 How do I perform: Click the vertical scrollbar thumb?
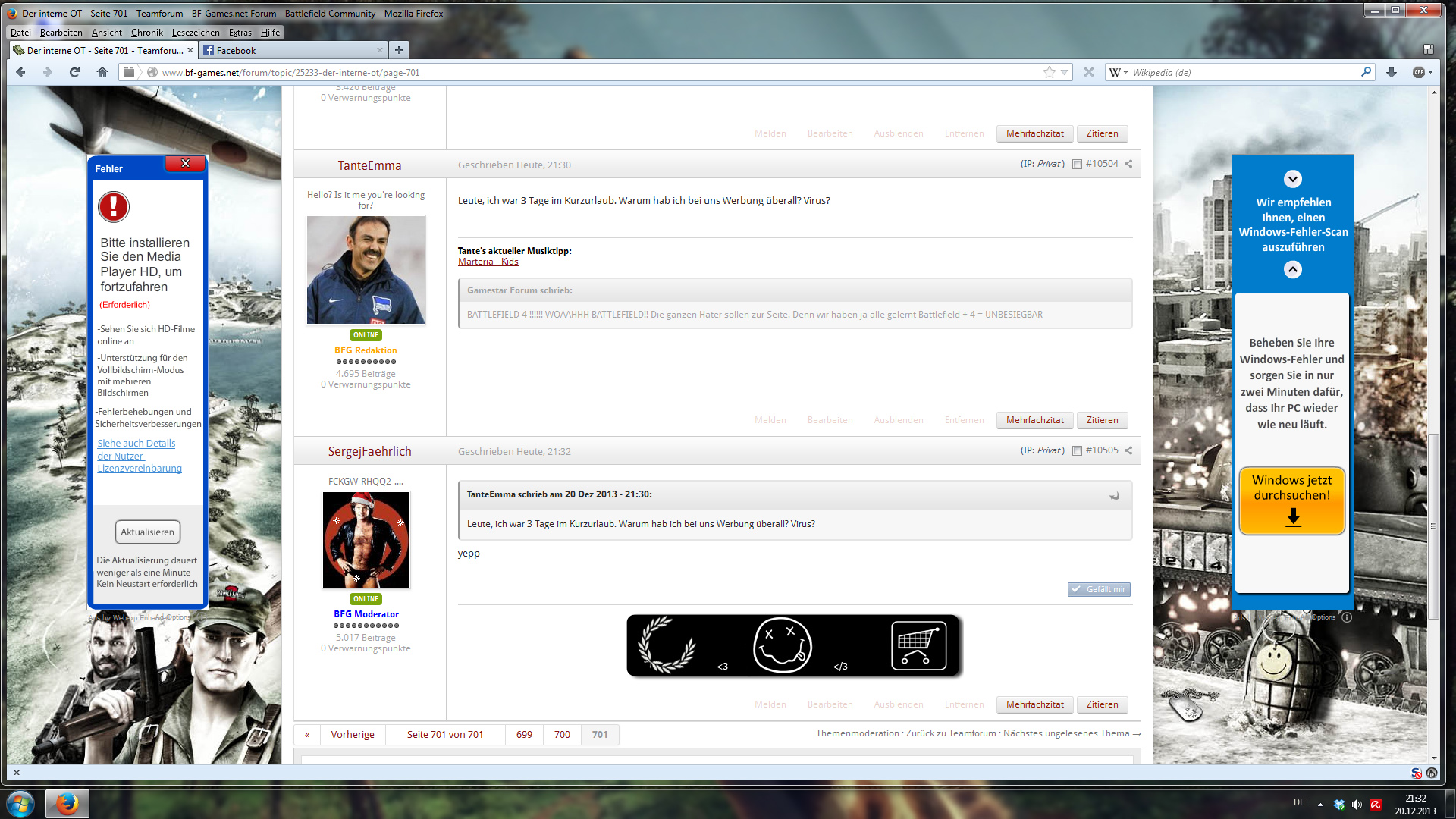pyautogui.click(x=1432, y=526)
